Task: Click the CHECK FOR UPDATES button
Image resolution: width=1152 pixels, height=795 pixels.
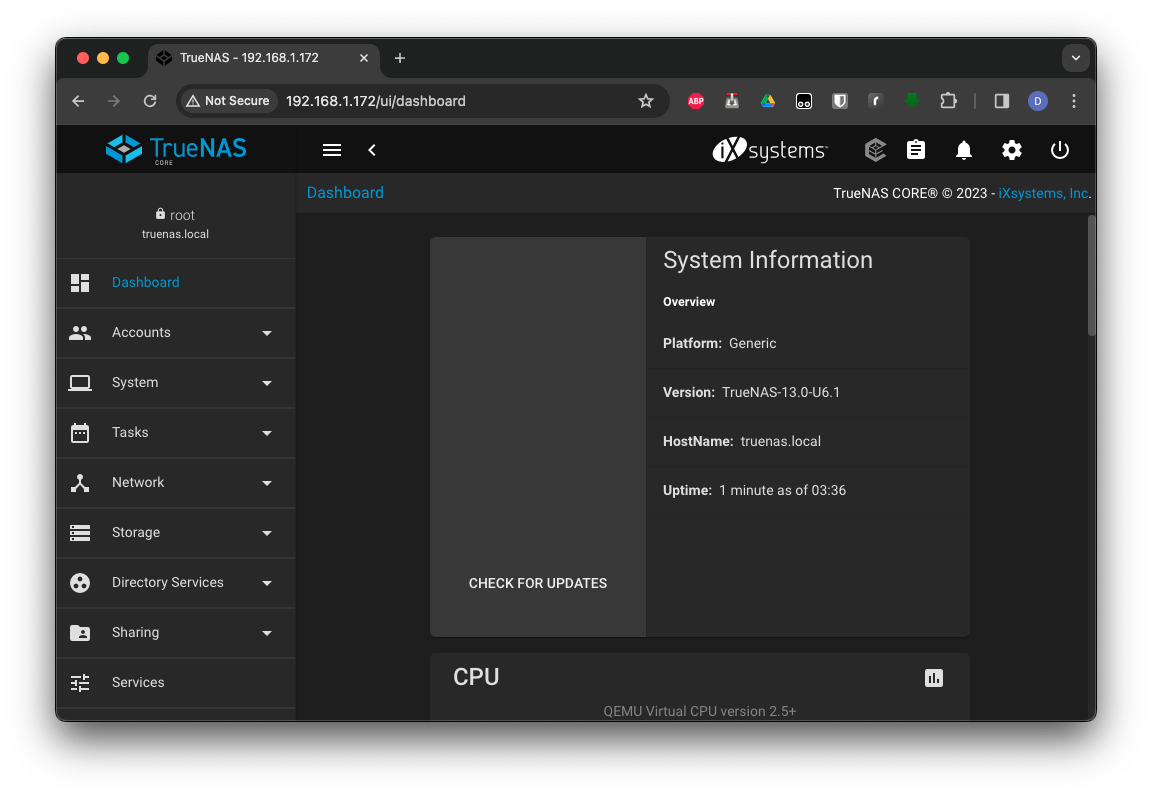Action: coord(538,583)
